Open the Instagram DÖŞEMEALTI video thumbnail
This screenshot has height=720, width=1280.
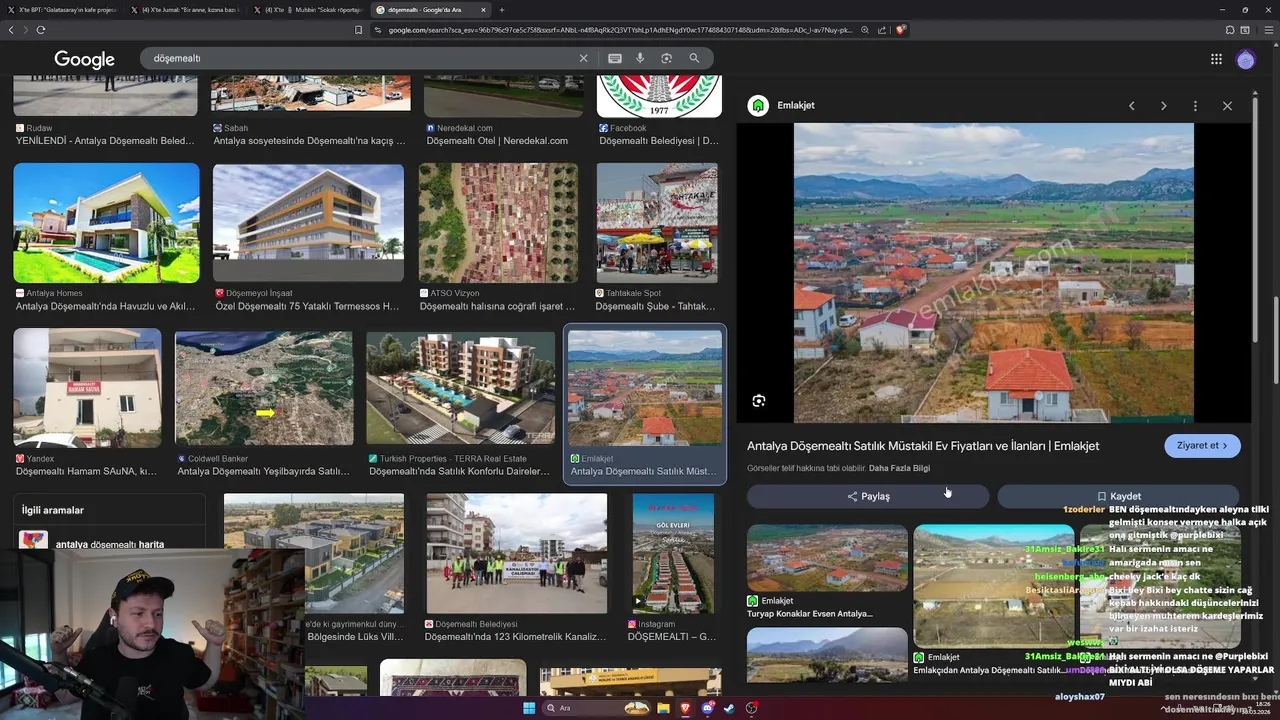pos(673,553)
